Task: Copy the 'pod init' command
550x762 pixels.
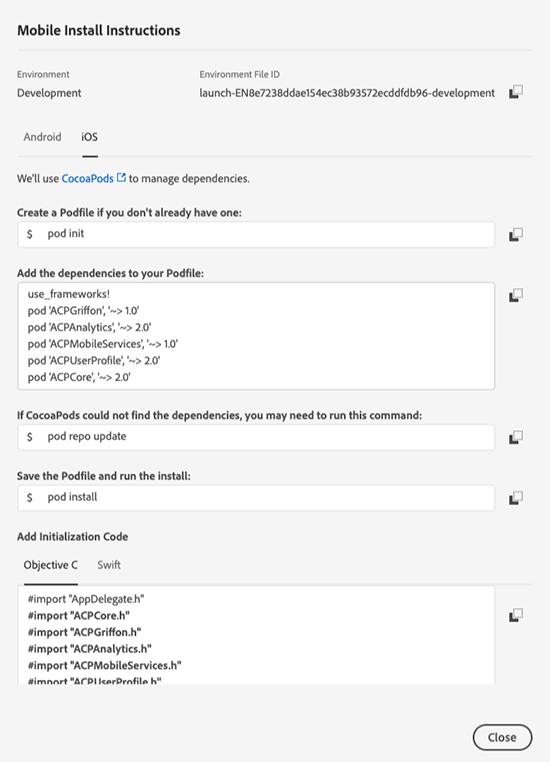Action: click(516, 235)
